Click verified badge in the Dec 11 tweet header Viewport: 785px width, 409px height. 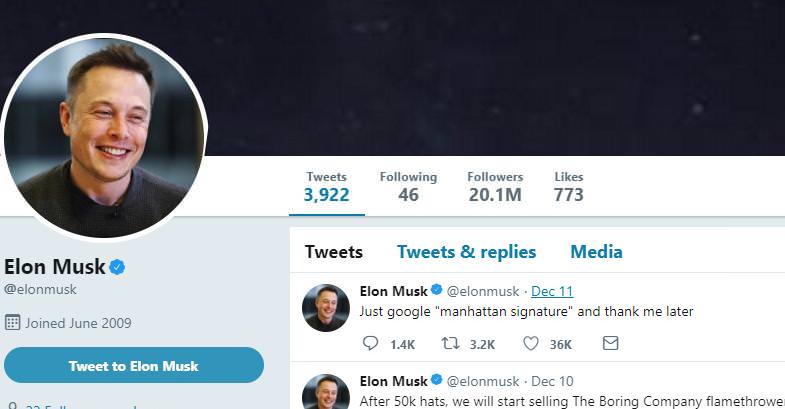coord(437,289)
